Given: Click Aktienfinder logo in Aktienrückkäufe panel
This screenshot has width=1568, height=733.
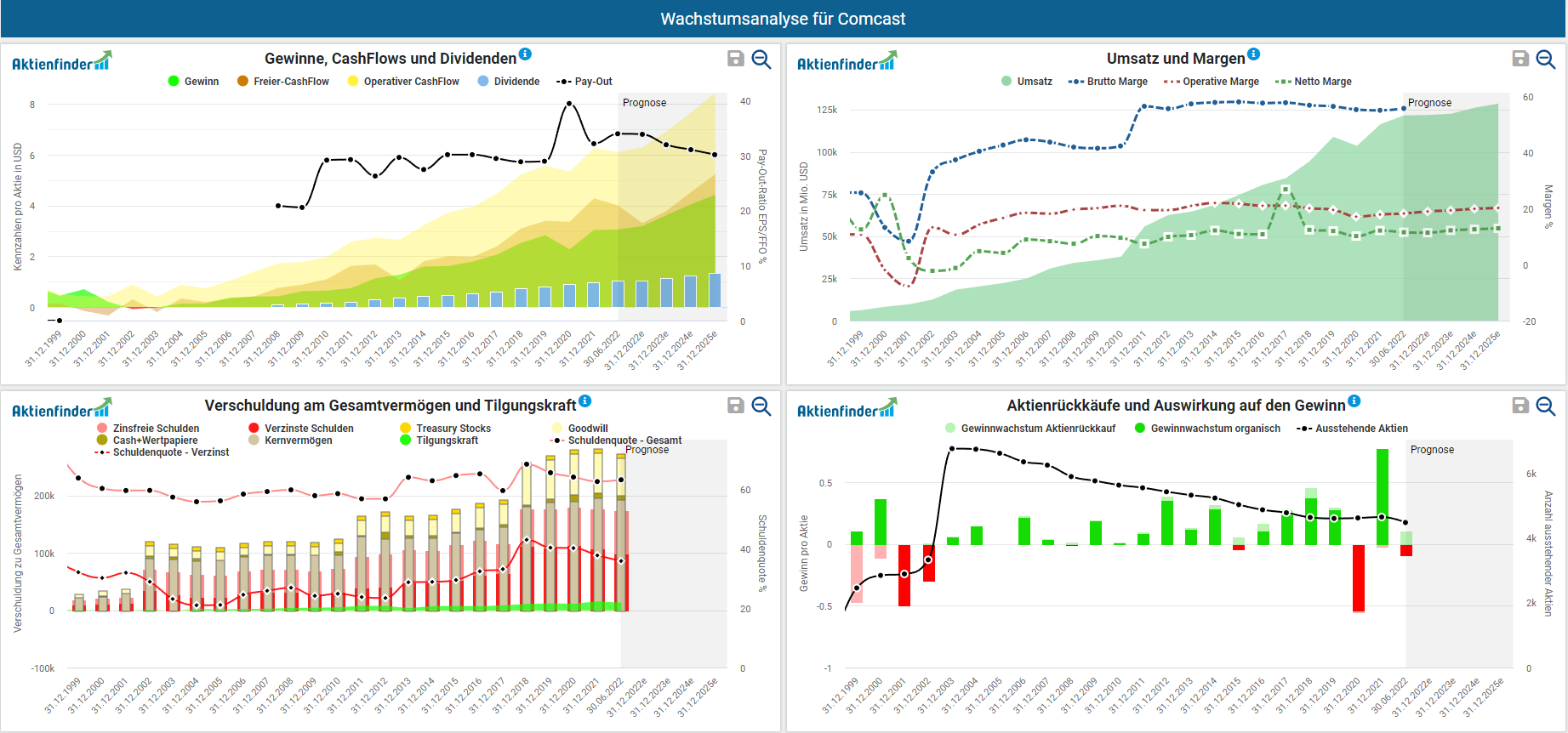Looking at the screenshot, I should pos(847,409).
